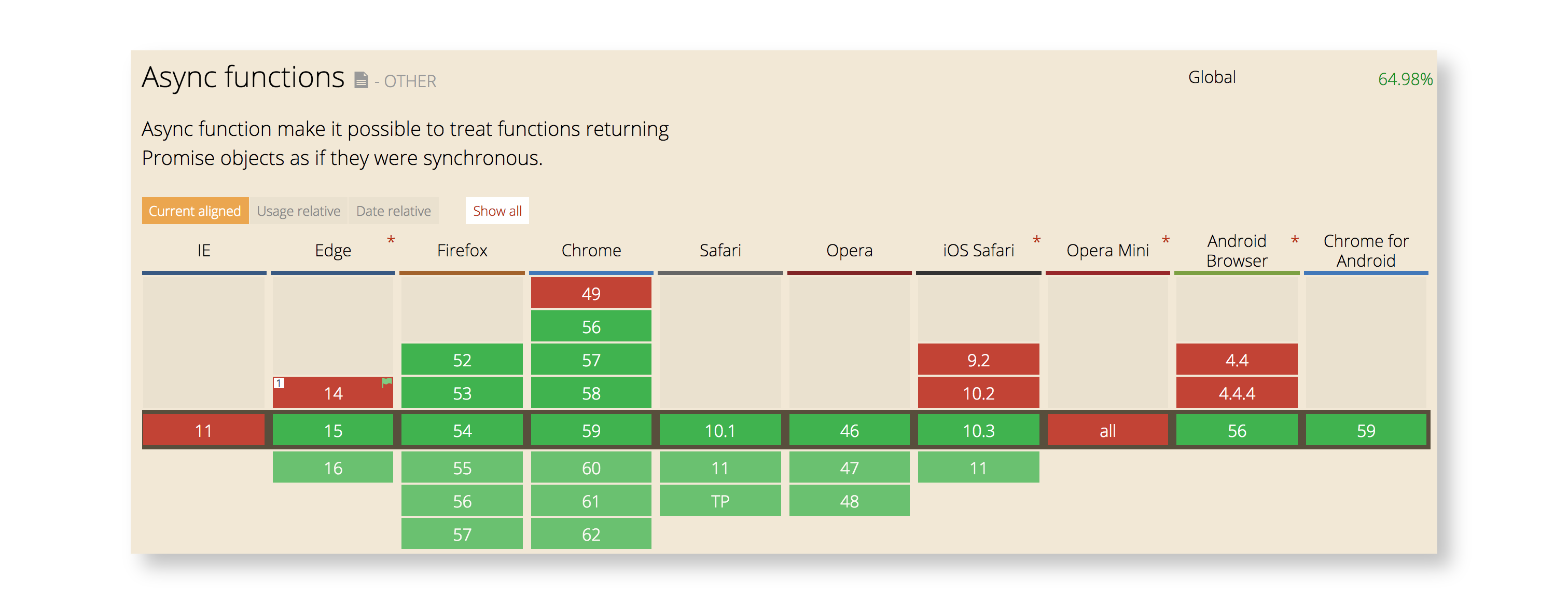Image resolution: width=1568 pixels, height=604 pixels.
Task: Enable the Current aligned view
Action: (195, 211)
